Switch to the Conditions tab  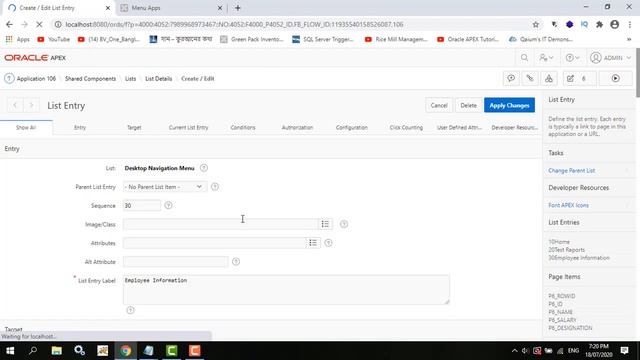coord(243,127)
